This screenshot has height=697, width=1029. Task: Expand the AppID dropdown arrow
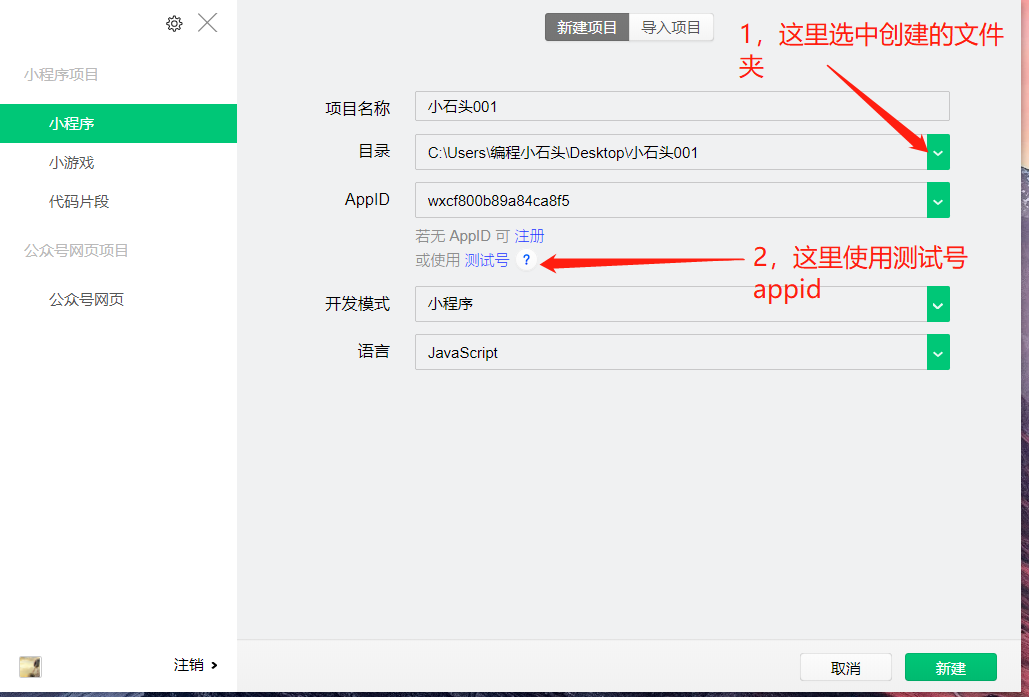(x=938, y=200)
